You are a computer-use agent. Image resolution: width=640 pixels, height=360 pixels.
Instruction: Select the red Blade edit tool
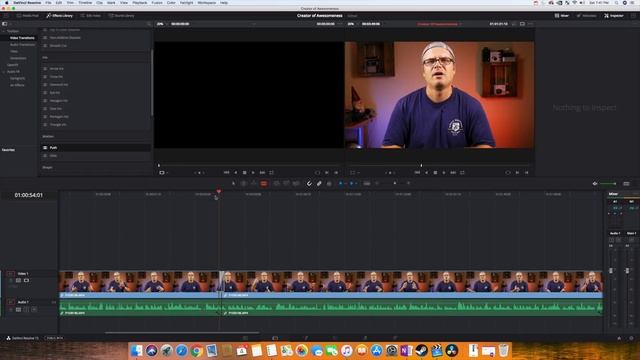264,184
